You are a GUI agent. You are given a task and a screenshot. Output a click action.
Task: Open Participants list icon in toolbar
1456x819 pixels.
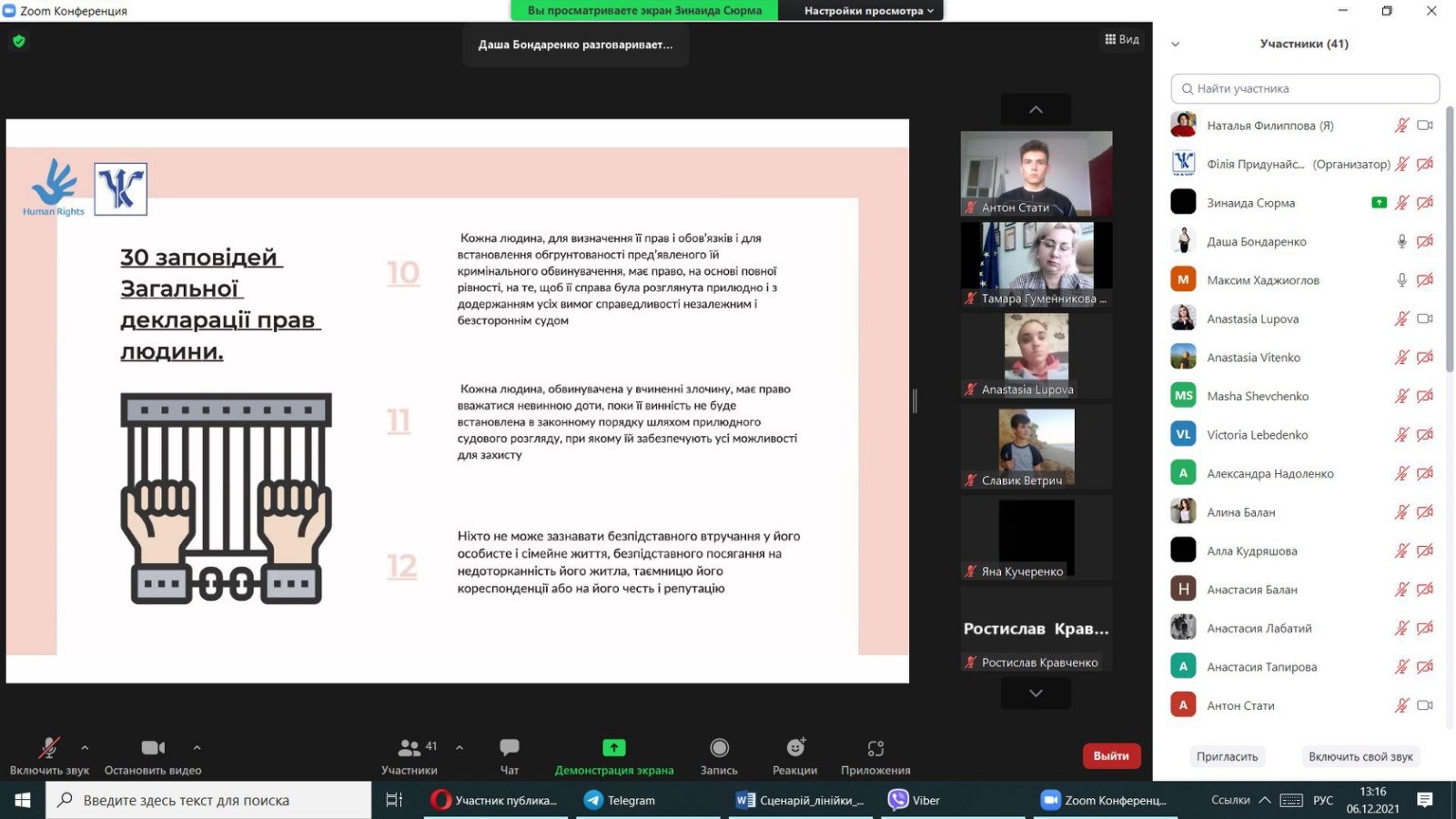(x=409, y=748)
